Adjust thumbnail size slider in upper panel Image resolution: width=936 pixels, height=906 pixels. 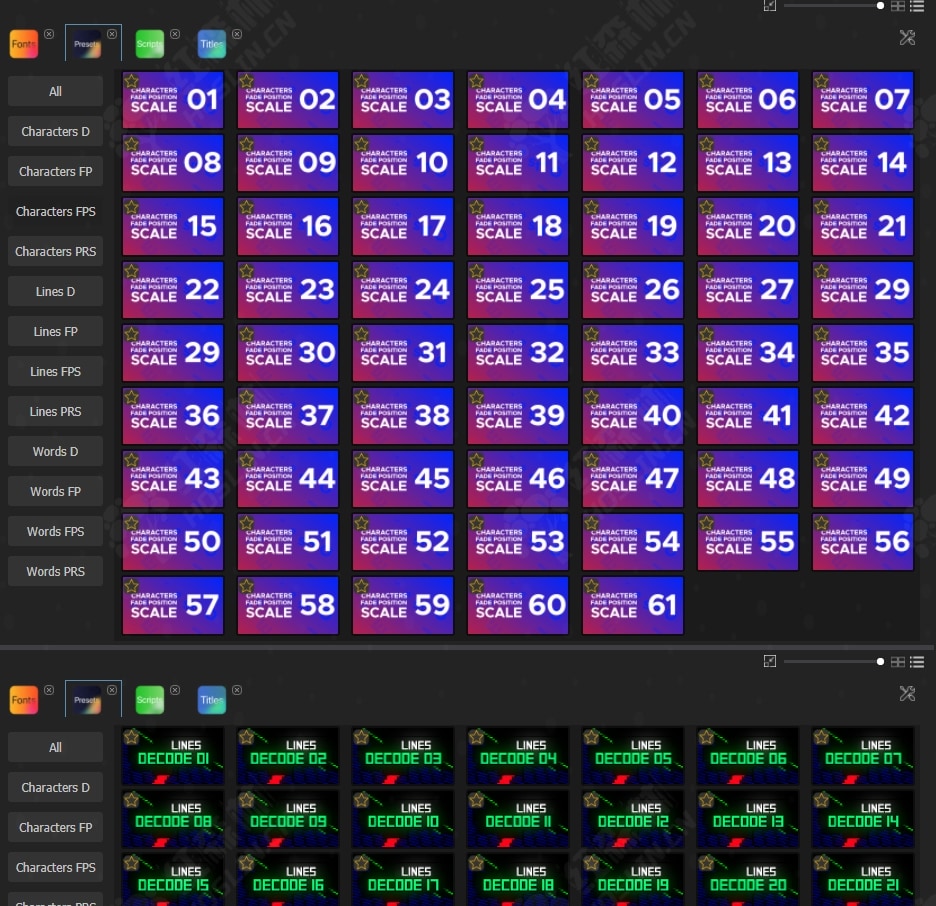click(834, 6)
